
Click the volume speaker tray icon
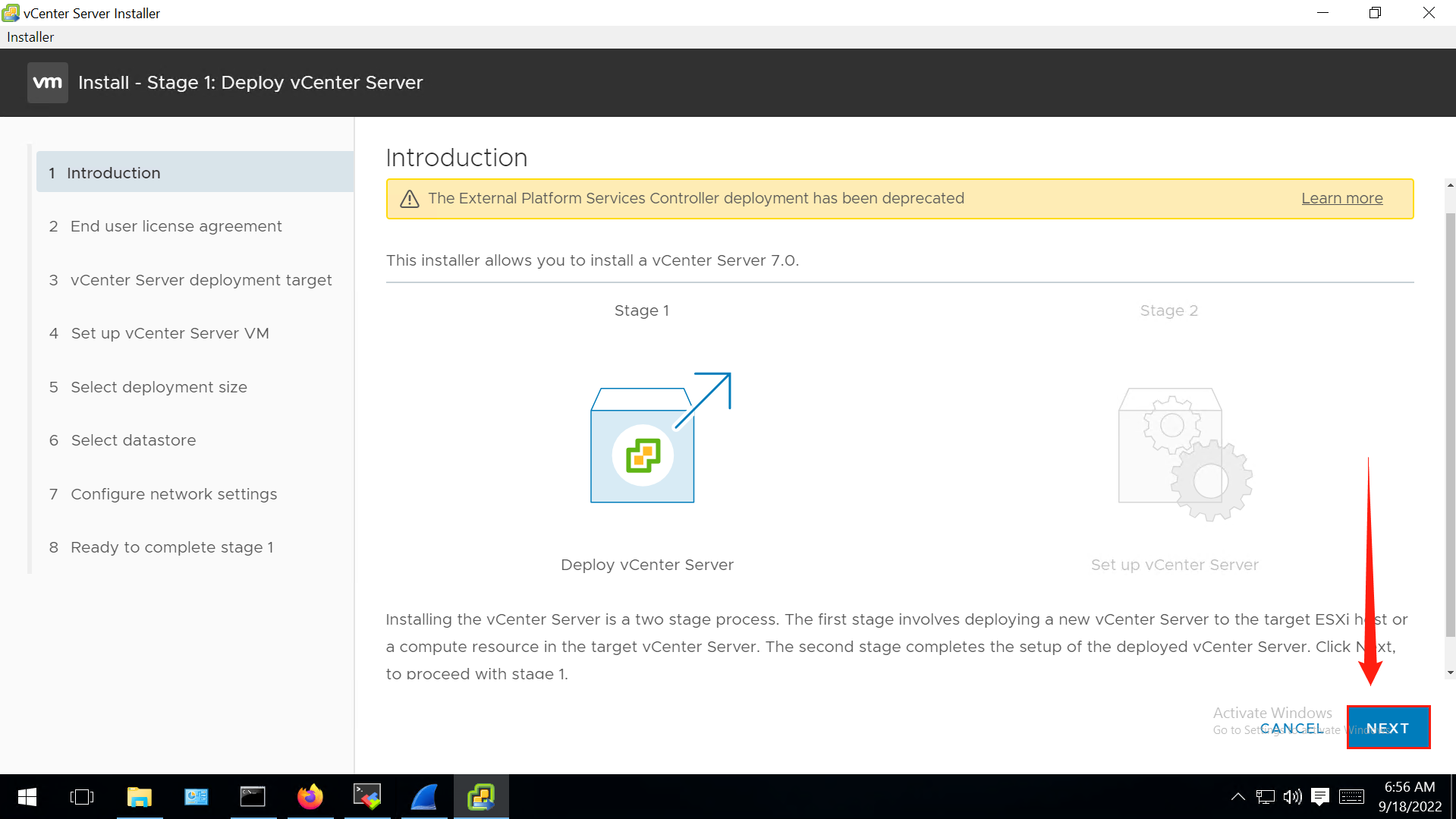[1293, 797]
